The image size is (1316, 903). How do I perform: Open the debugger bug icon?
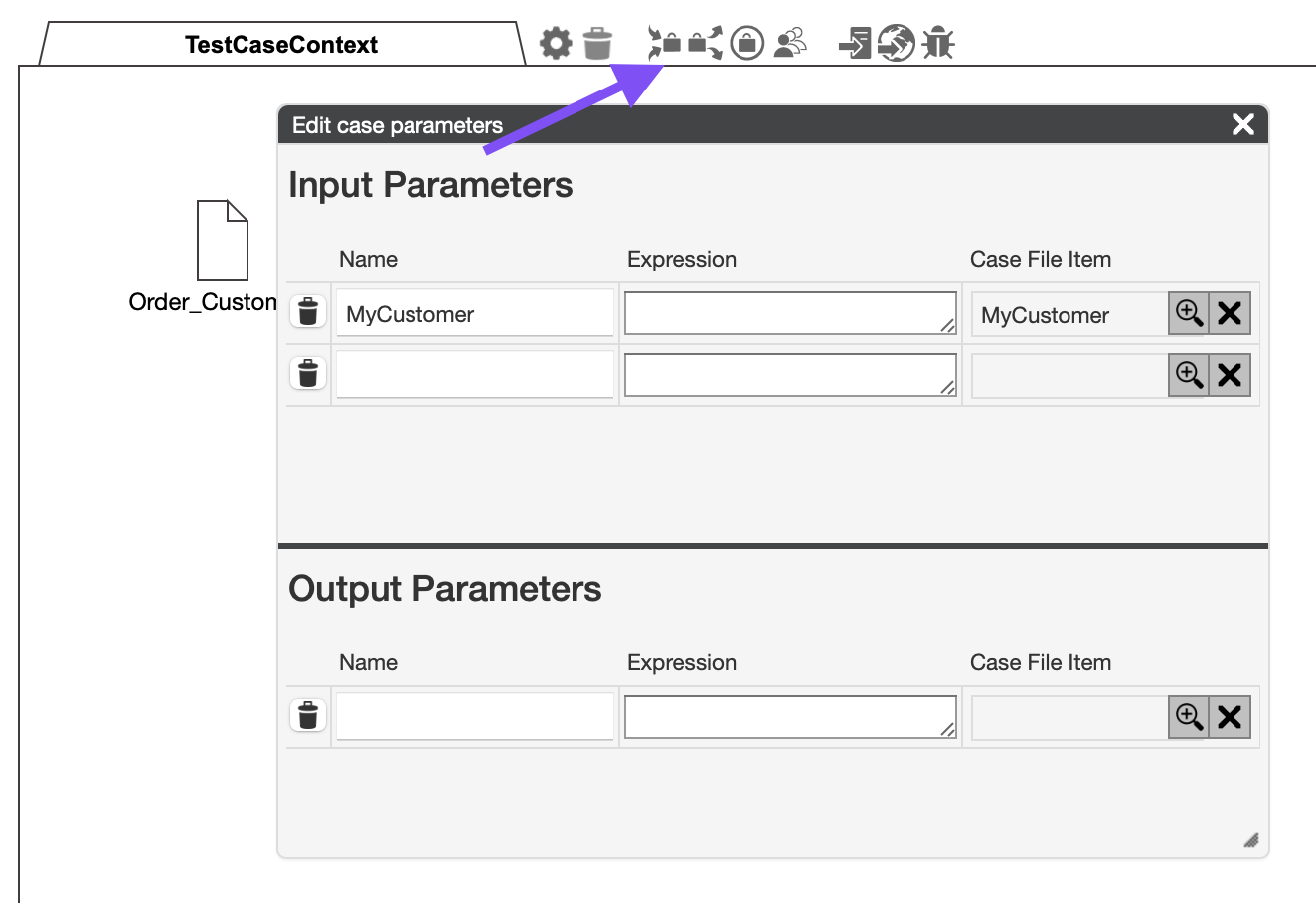tap(937, 44)
